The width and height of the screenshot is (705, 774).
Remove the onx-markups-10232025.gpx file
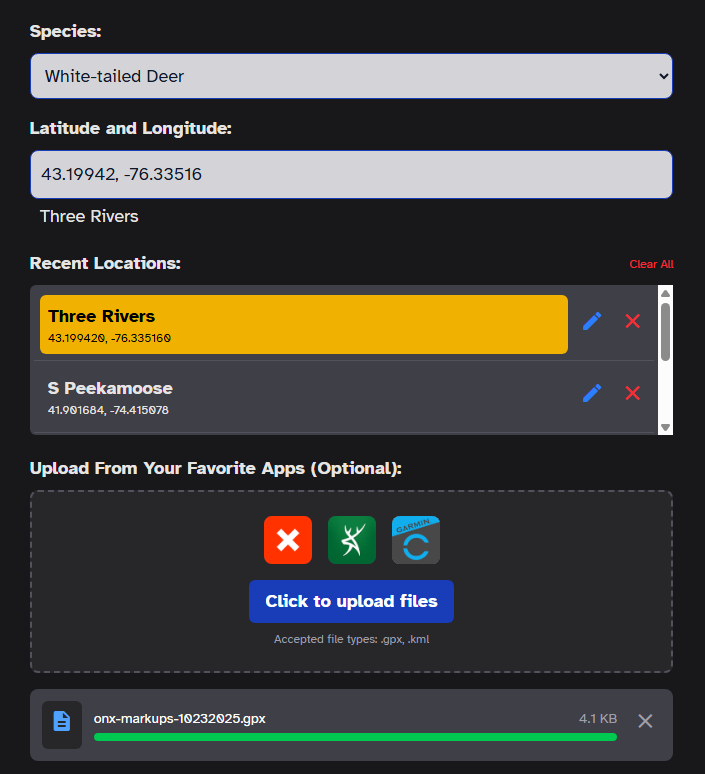click(645, 721)
